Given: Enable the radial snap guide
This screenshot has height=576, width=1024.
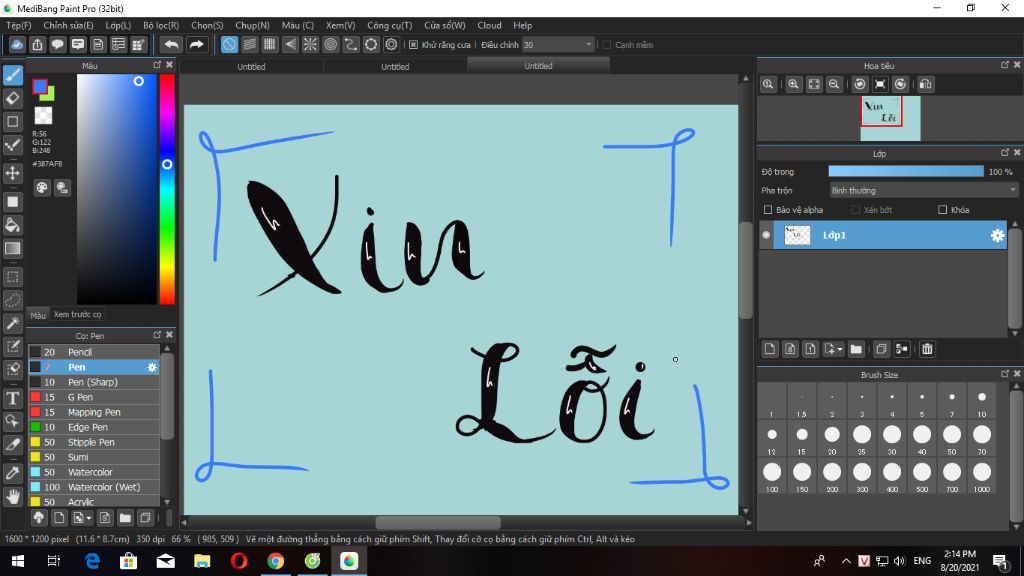Looking at the screenshot, I should [x=310, y=44].
